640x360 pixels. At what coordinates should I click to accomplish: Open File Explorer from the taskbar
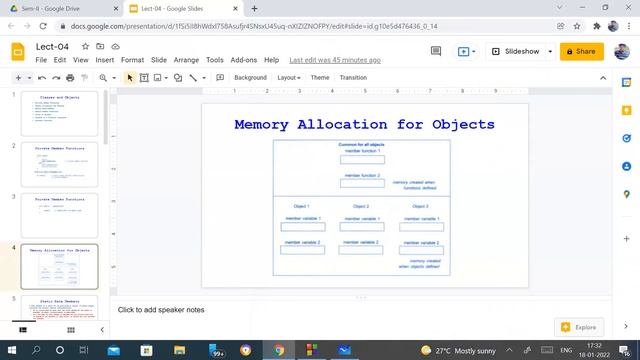coord(180,350)
